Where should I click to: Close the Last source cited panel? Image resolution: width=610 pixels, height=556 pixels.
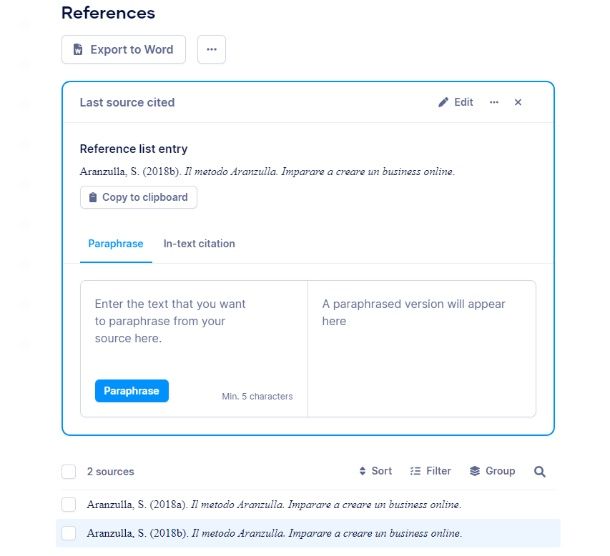tap(517, 102)
